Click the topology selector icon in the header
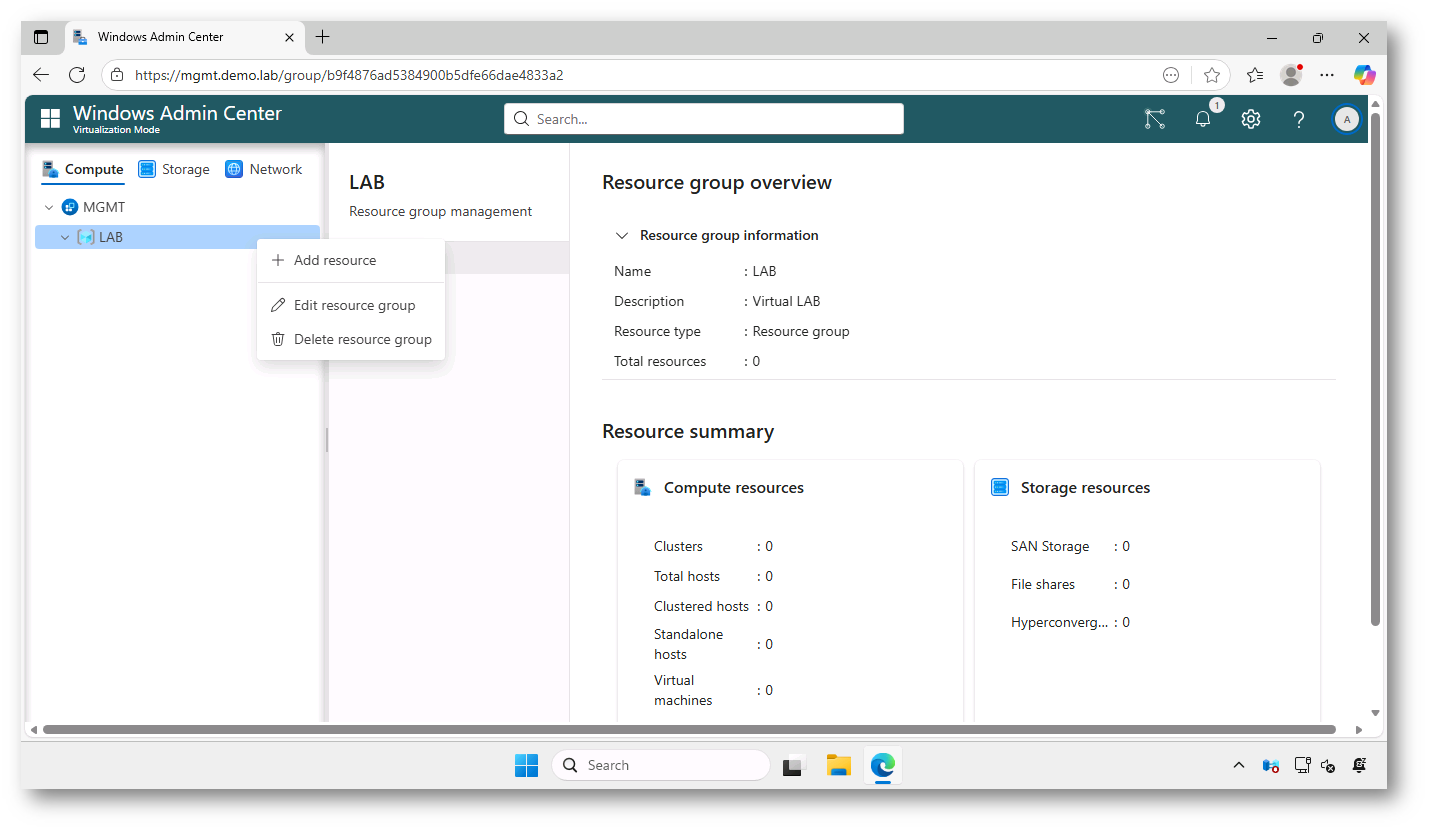 pos(1155,119)
